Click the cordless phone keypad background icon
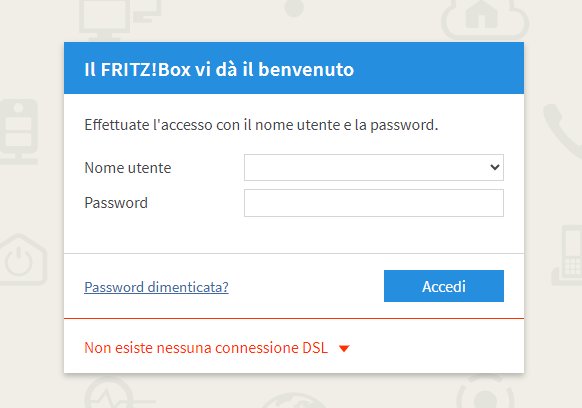Viewport: 582px width, 408px height. coord(567,255)
